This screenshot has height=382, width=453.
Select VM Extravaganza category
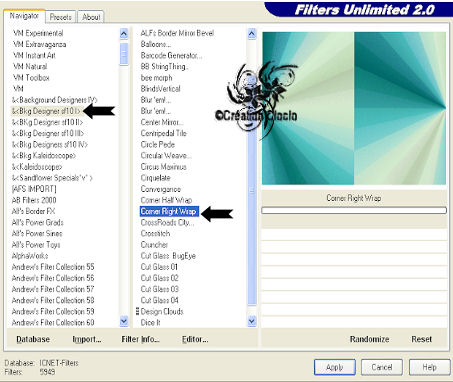coord(39,44)
